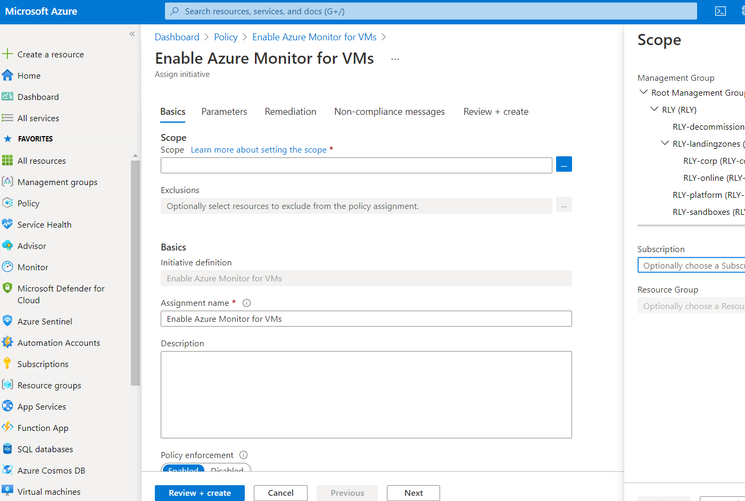The width and height of the screenshot is (745, 501).
Task: Open Service Health heart icon
Action: tap(7, 224)
